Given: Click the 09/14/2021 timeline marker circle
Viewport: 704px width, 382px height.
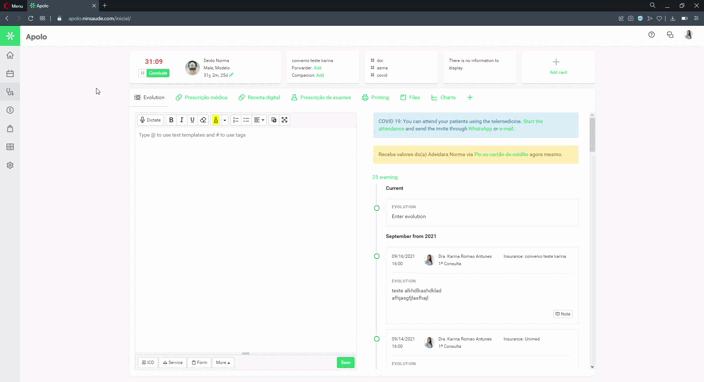Looking at the screenshot, I should 377,339.
